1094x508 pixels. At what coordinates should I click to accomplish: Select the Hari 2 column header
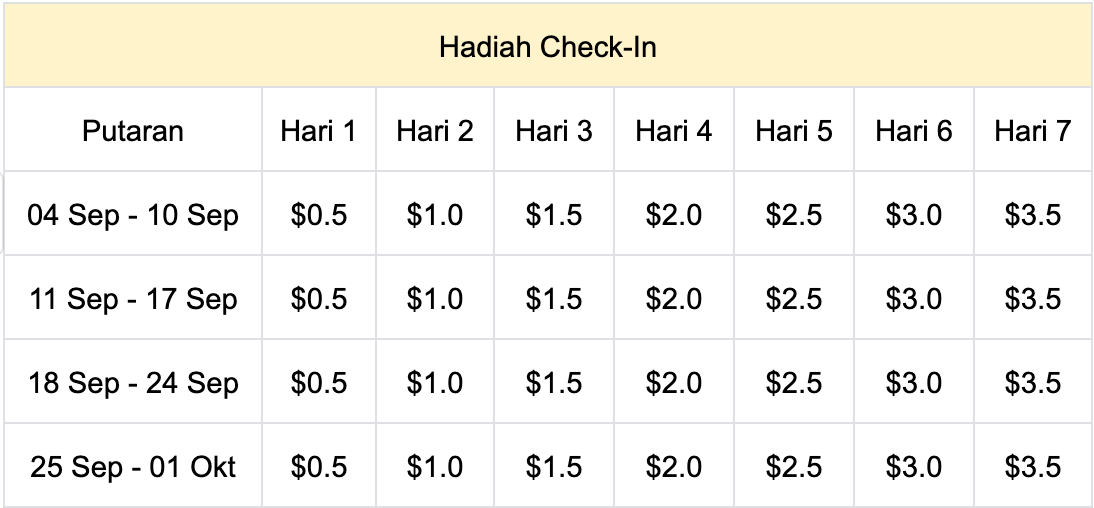pyautogui.click(x=435, y=131)
